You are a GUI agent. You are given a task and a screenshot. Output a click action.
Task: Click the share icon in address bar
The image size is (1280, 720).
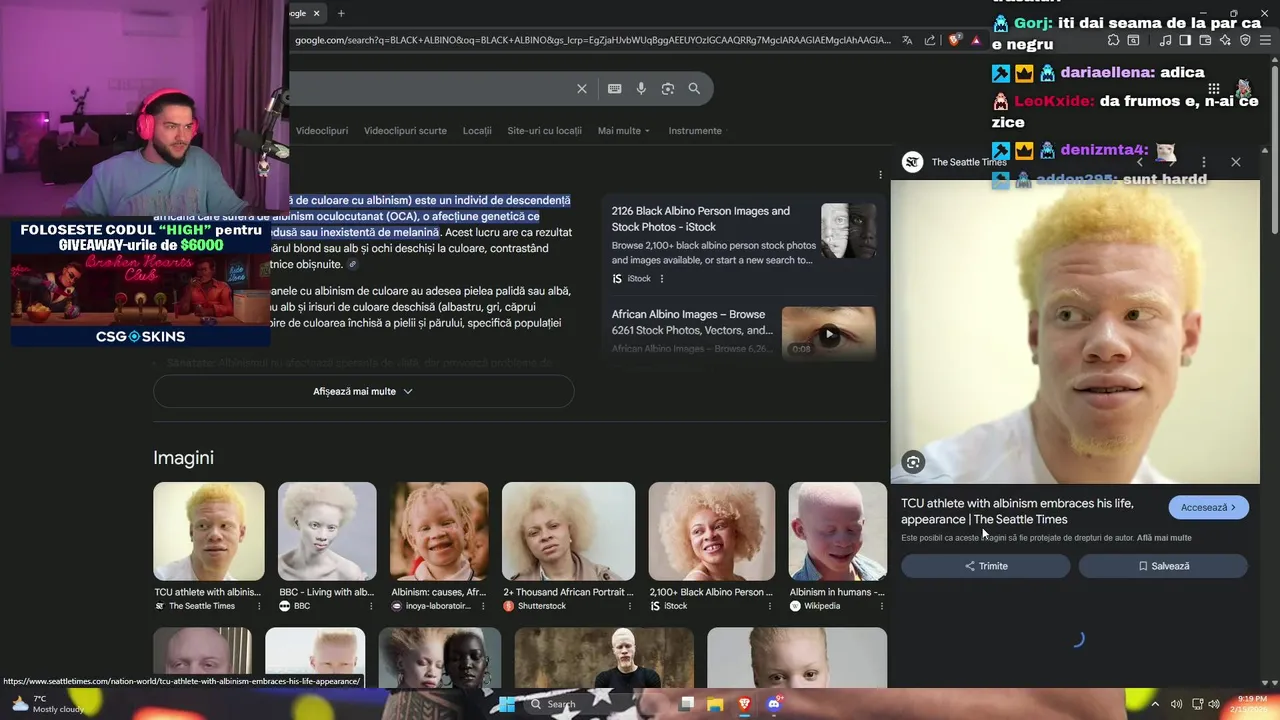click(x=930, y=40)
